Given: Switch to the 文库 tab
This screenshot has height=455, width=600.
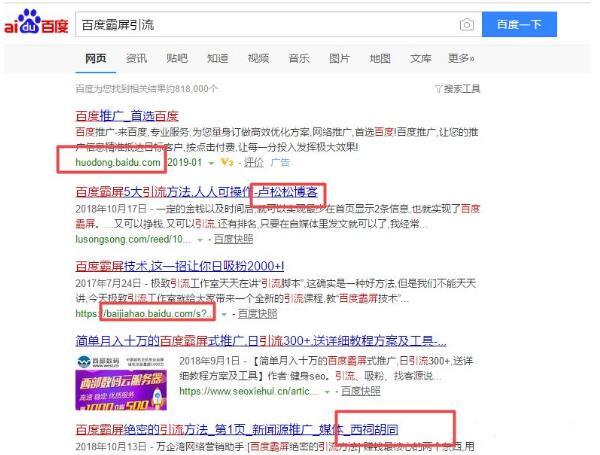Looking at the screenshot, I should click(421, 59).
